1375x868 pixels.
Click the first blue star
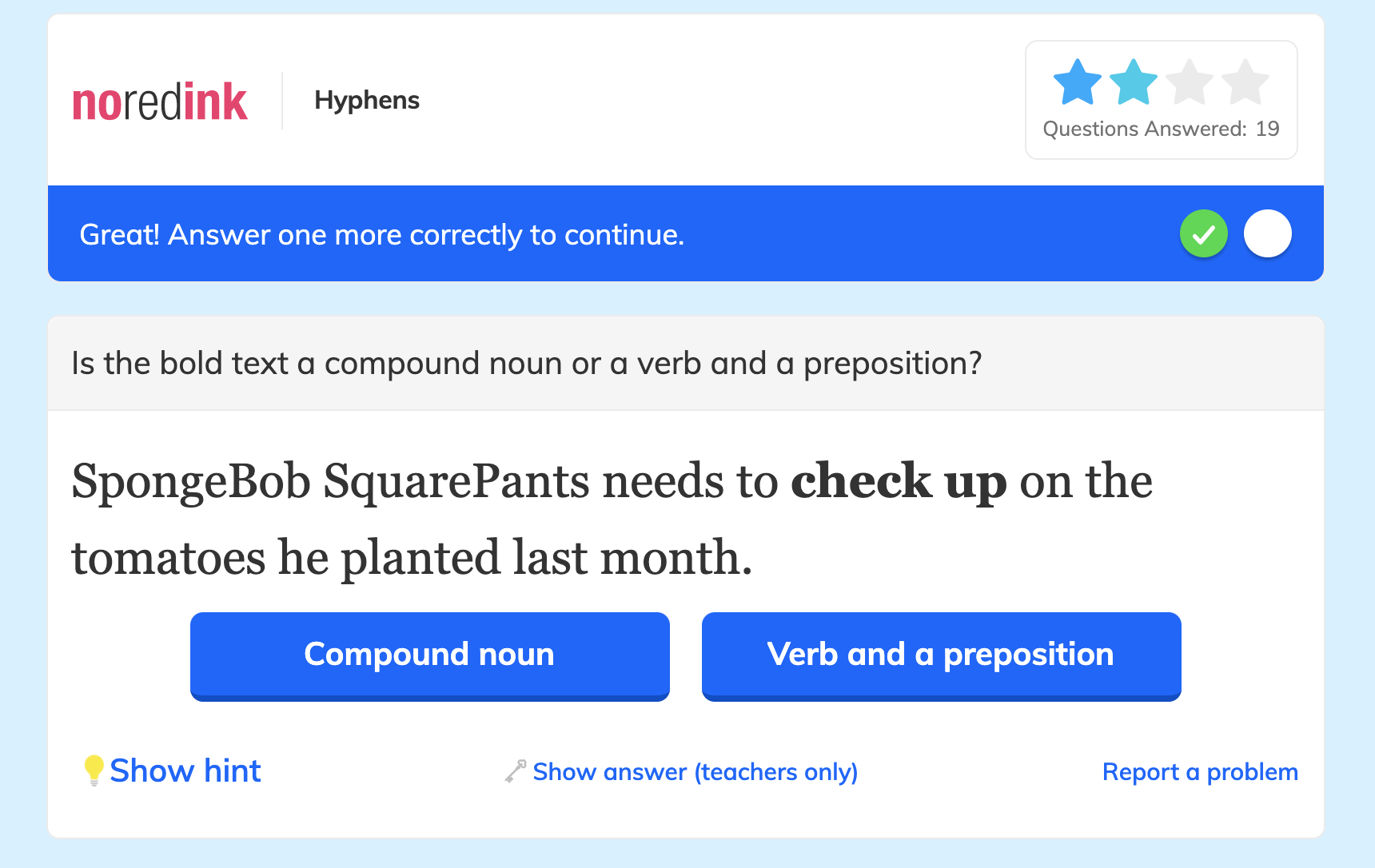[1077, 82]
